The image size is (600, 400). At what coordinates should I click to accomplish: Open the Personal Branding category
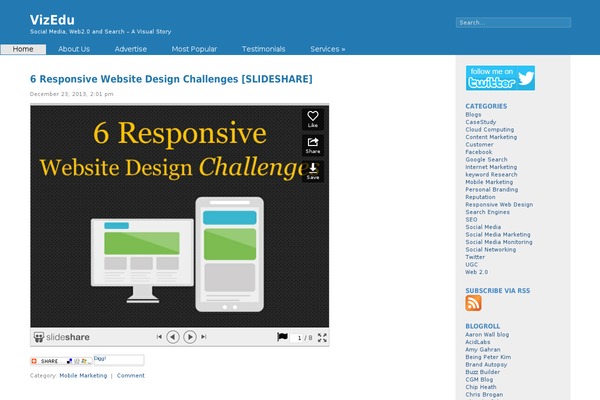tap(491, 189)
